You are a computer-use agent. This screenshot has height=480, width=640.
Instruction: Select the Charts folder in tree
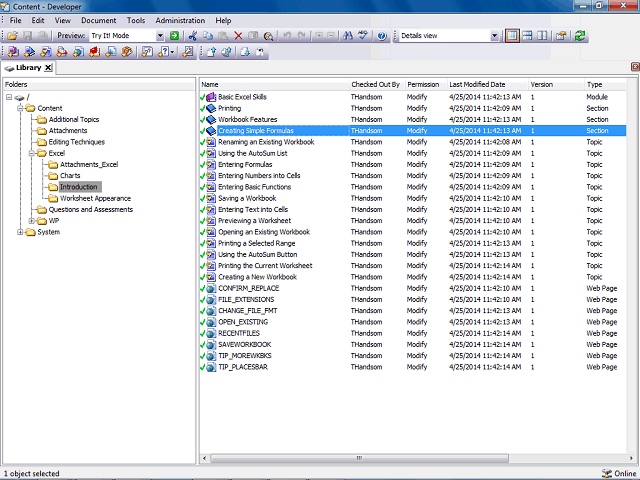click(70, 176)
